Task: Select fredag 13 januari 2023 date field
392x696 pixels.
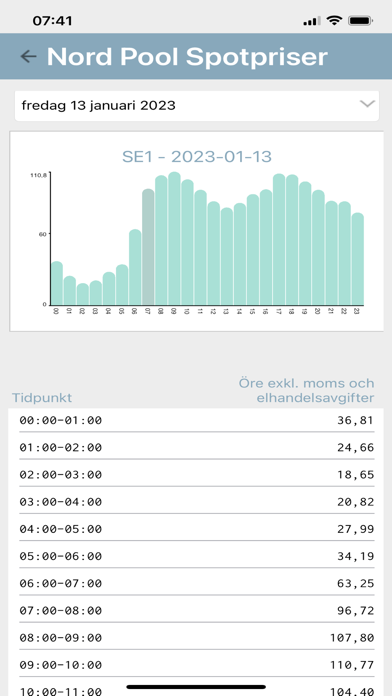Action: 197,106
